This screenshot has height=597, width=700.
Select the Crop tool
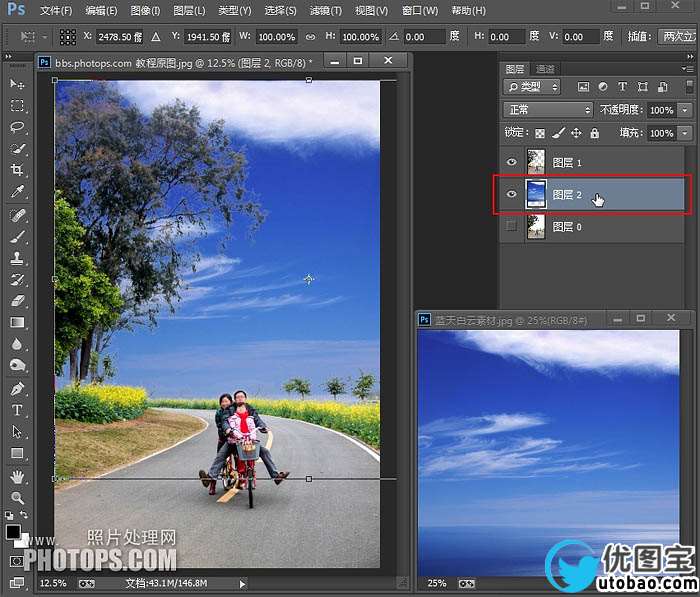[x=17, y=170]
